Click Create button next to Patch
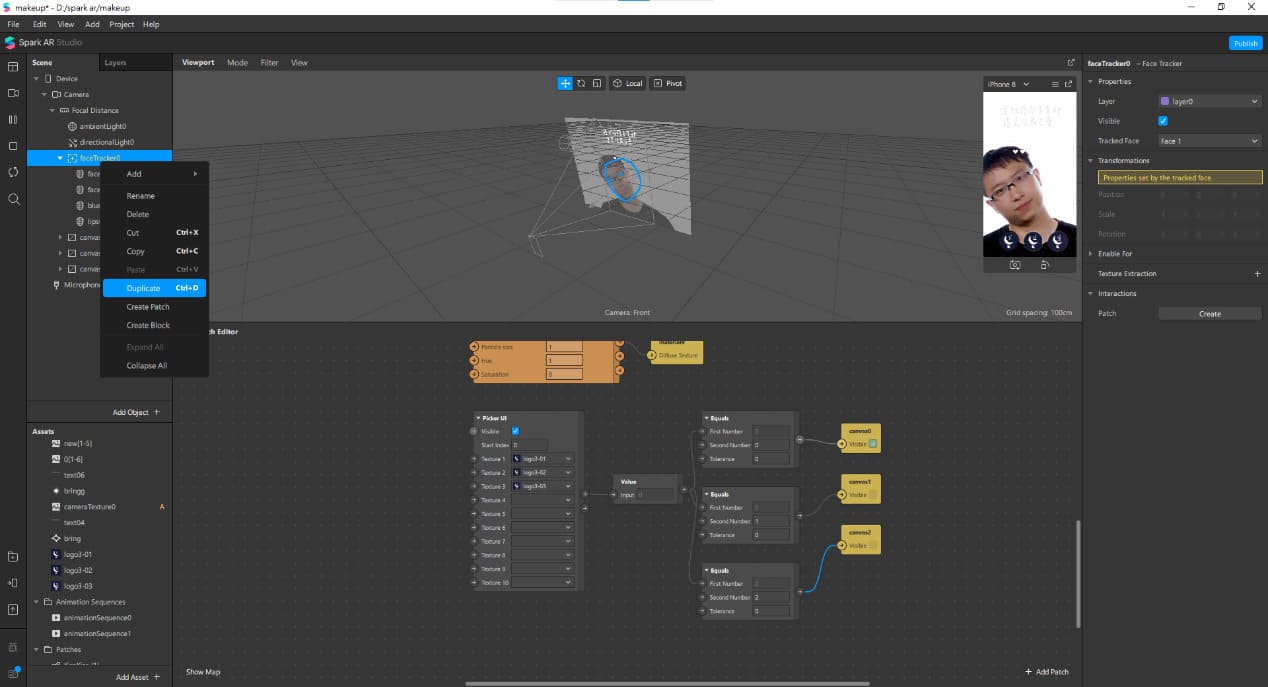 (1209, 314)
